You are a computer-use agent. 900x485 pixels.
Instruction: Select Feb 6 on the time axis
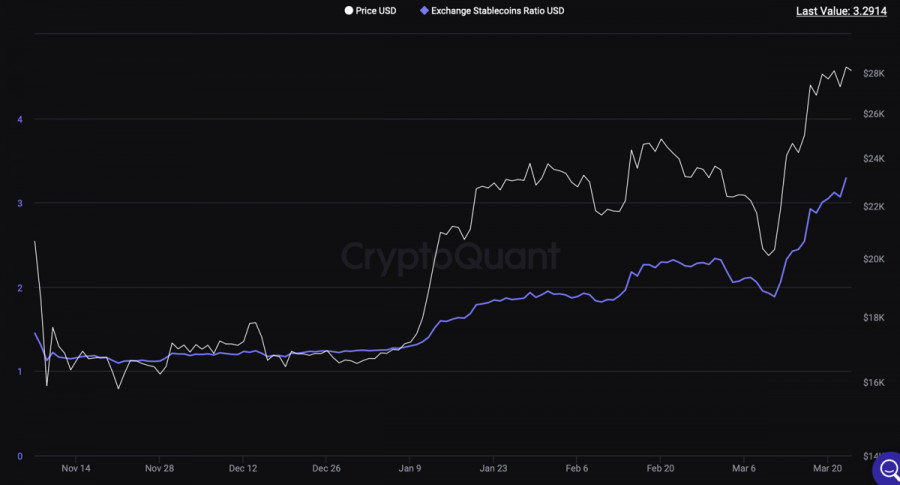[576, 467]
